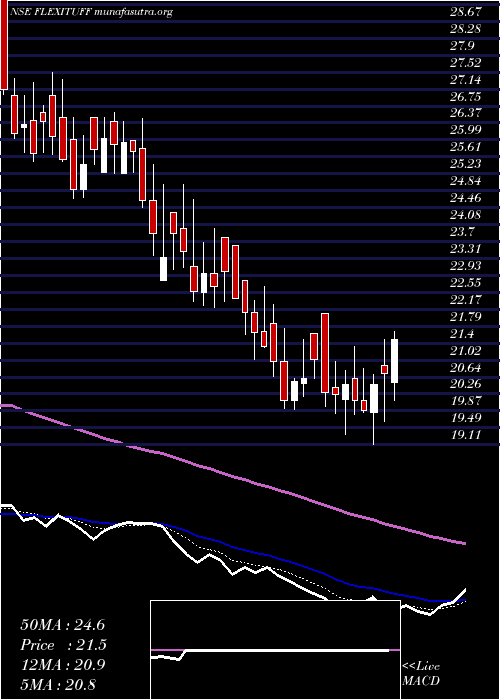Select the 24.84 price level
This screenshot has height=700, width=500.
click(x=466, y=182)
